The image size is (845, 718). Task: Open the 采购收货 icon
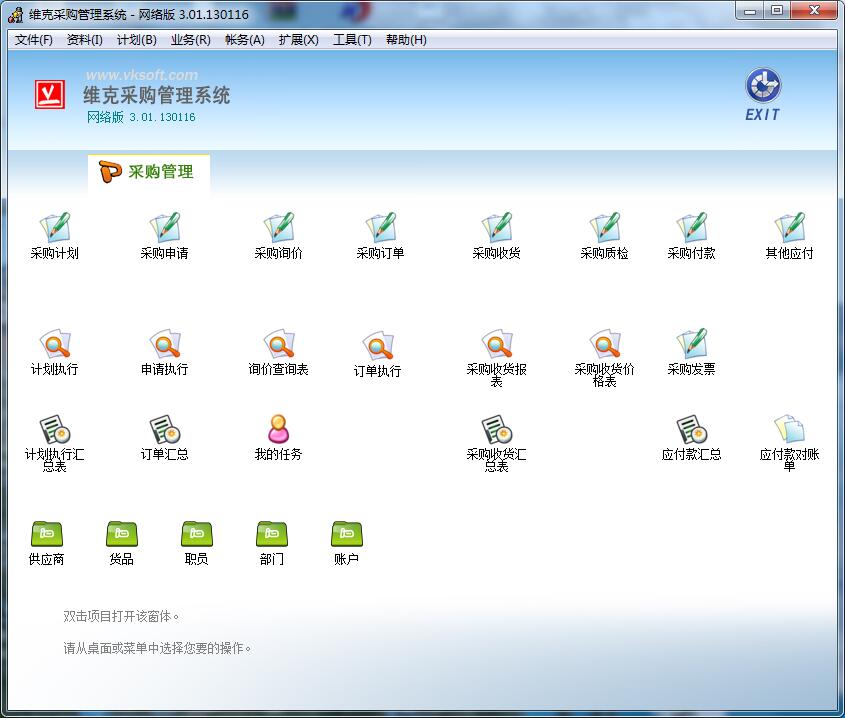pyautogui.click(x=496, y=227)
